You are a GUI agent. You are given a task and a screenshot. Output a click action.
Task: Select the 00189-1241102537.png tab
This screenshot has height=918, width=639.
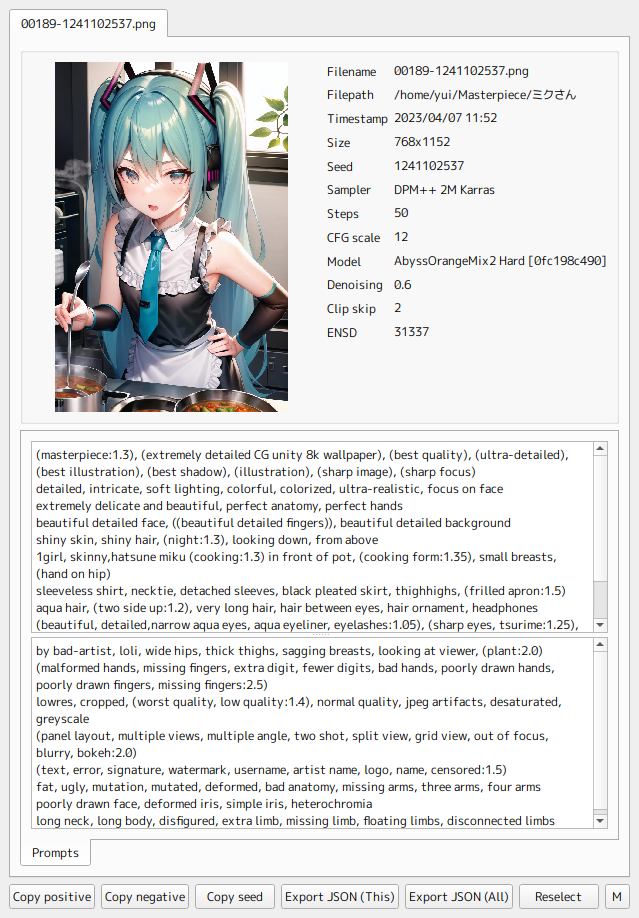pos(88,24)
